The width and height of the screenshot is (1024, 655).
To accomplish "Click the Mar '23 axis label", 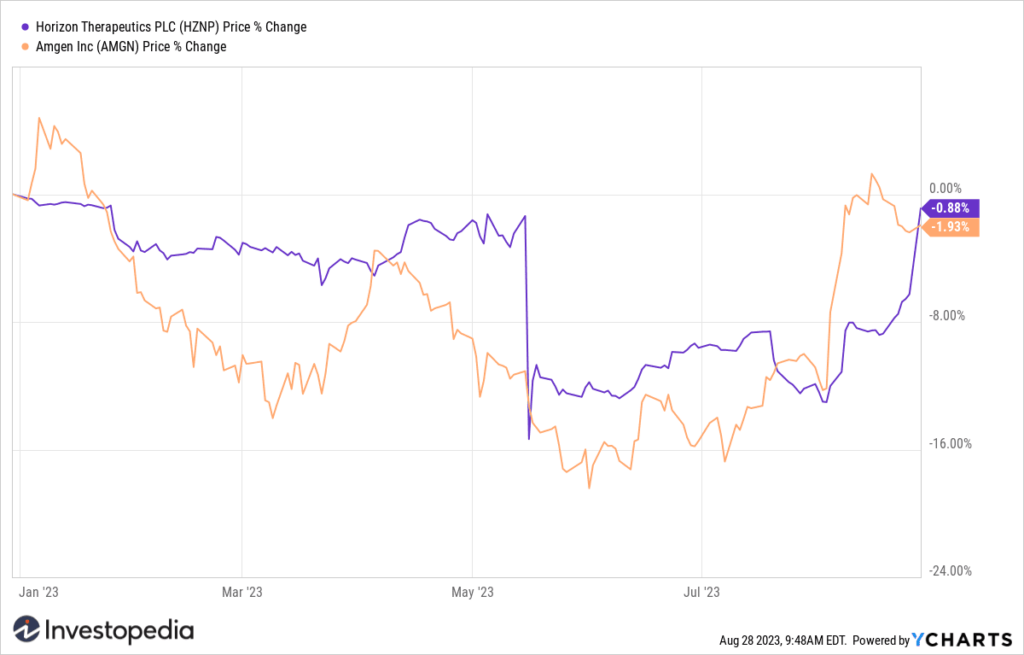I will click(242, 592).
